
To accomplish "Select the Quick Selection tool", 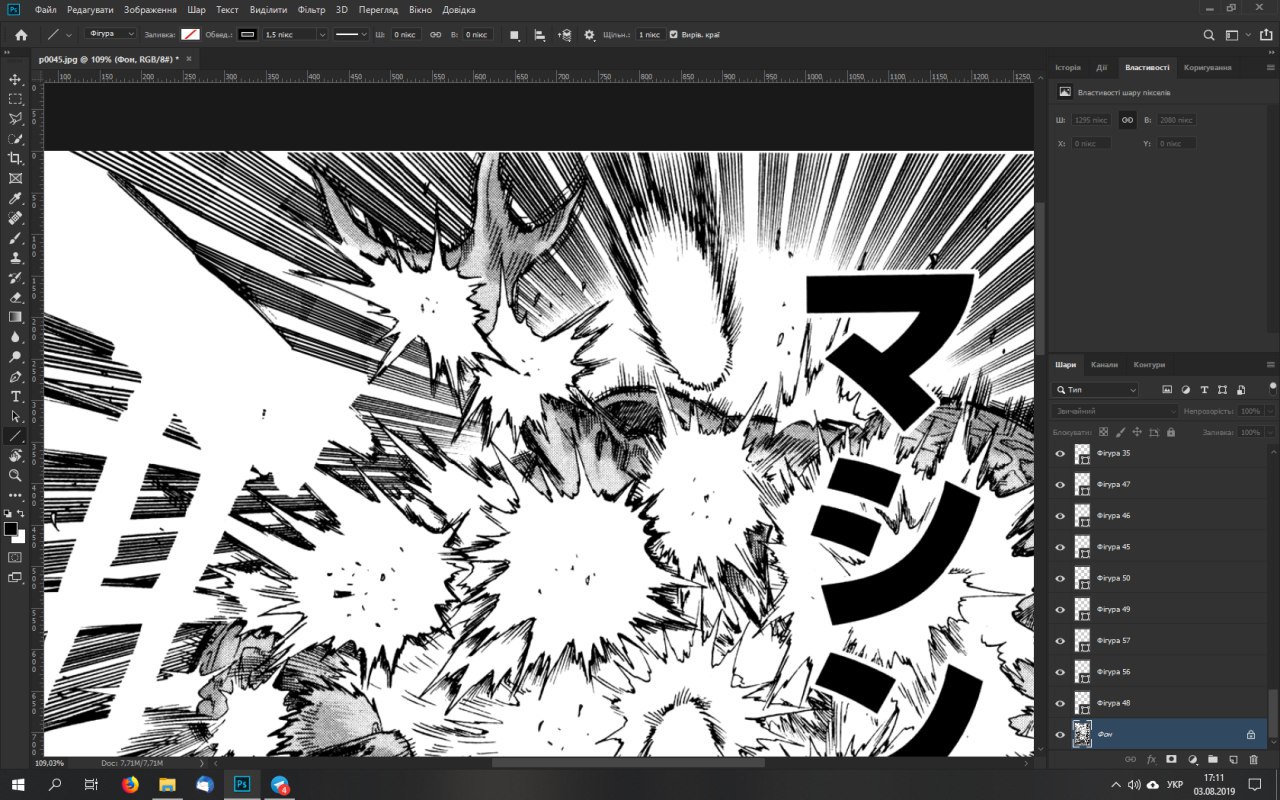I will (15, 139).
